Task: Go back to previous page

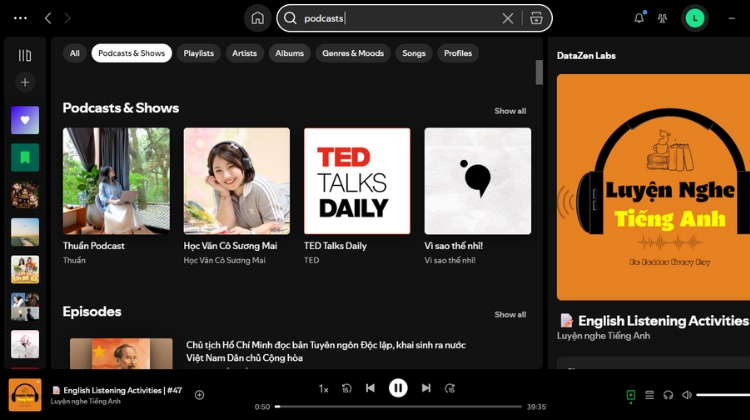Action: tap(48, 18)
